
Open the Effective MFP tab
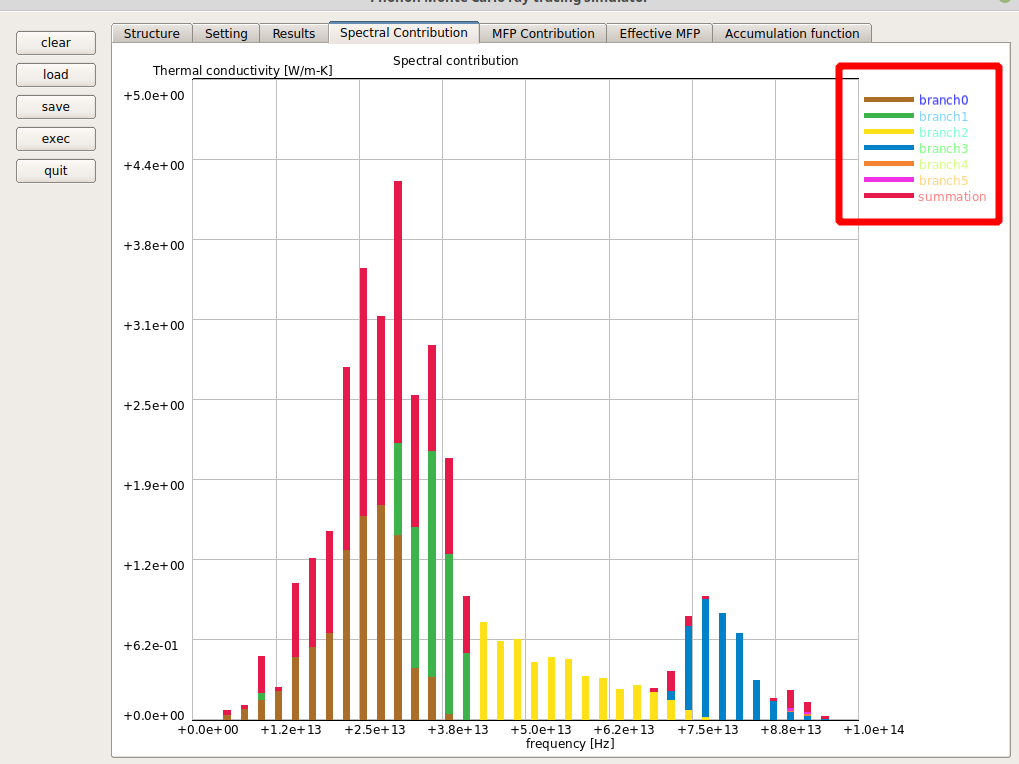tap(660, 33)
